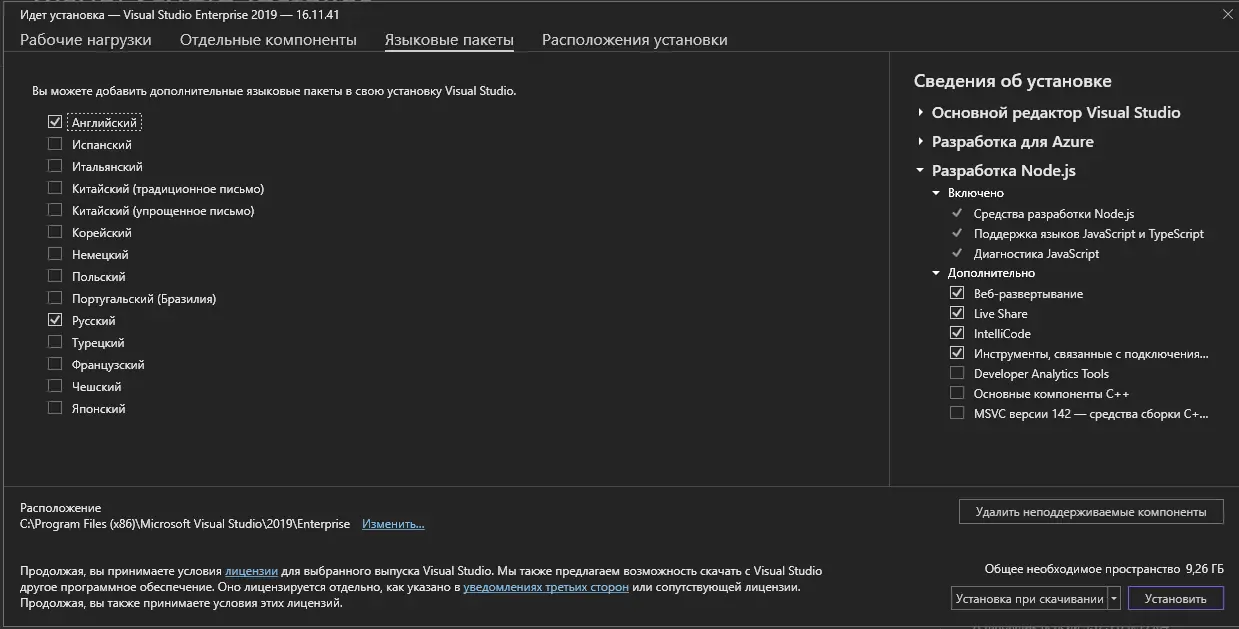Image resolution: width=1239 pixels, height=629 pixels.
Task: Uncheck the Английский language pack
Action: 55,123
